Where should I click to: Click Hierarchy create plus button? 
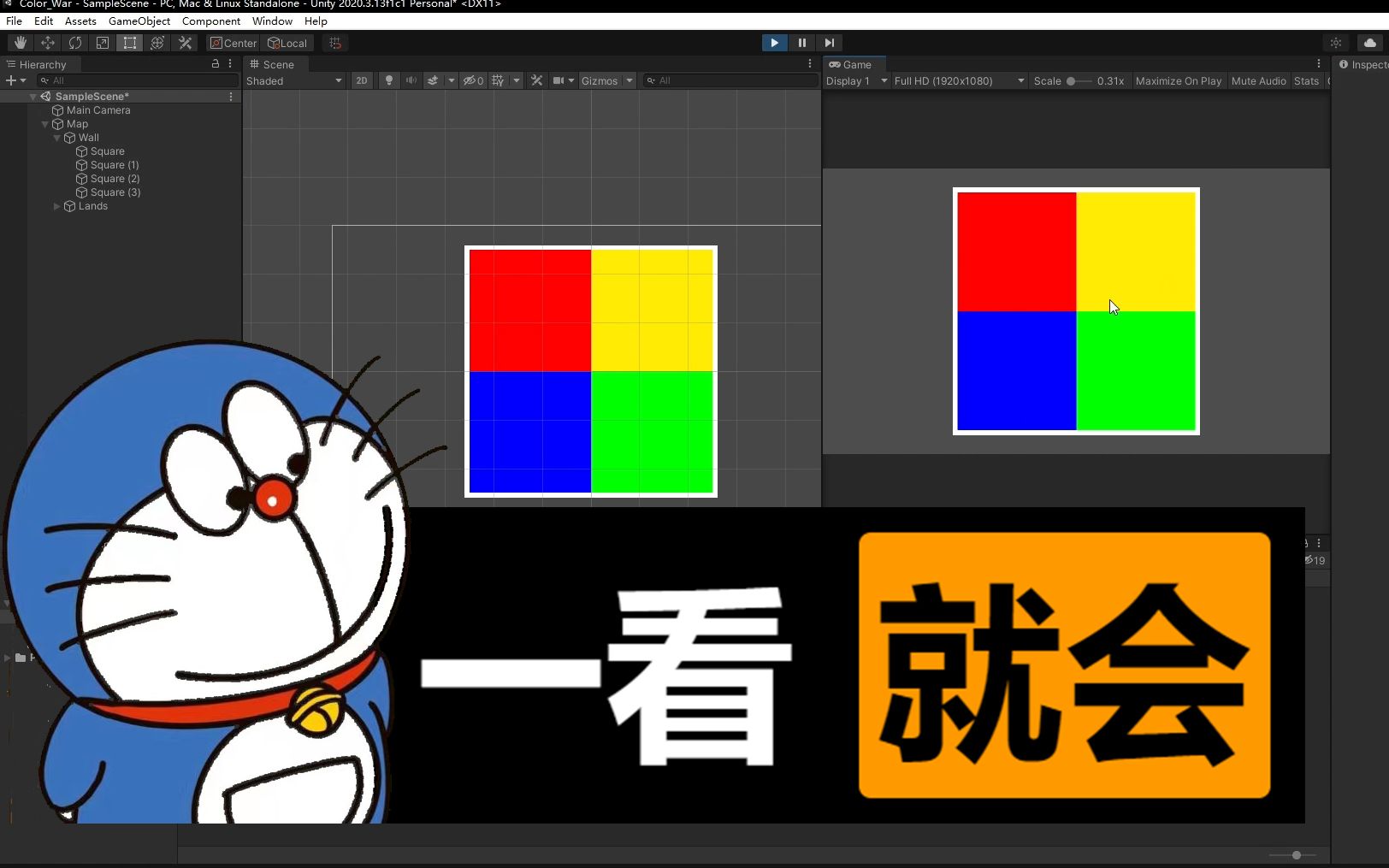pyautogui.click(x=15, y=80)
